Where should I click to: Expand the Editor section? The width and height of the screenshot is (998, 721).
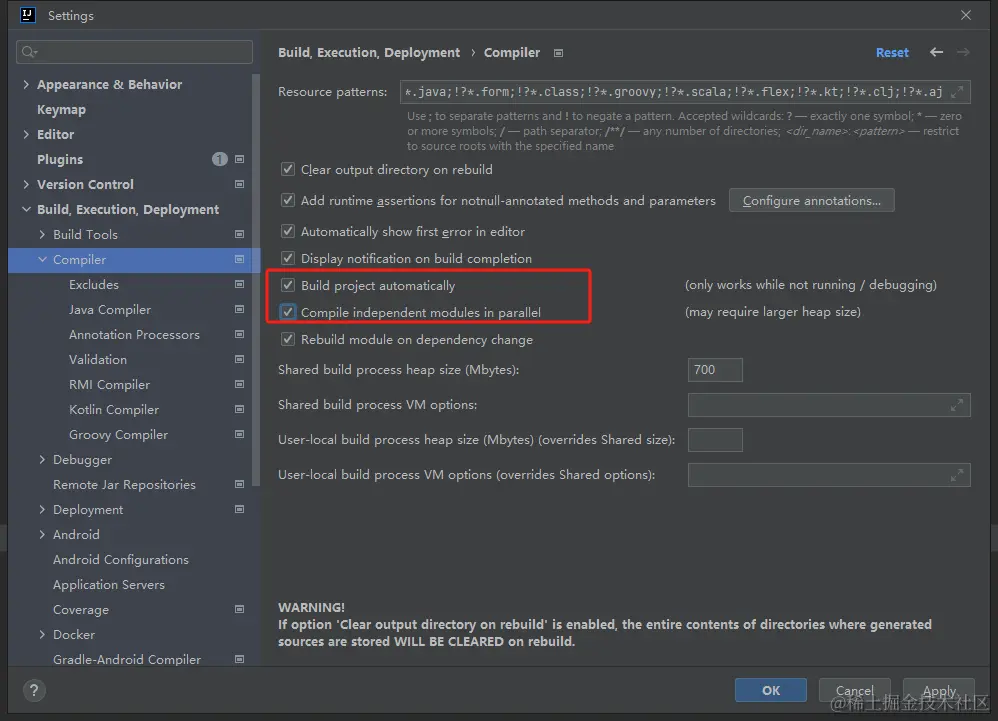[26, 134]
